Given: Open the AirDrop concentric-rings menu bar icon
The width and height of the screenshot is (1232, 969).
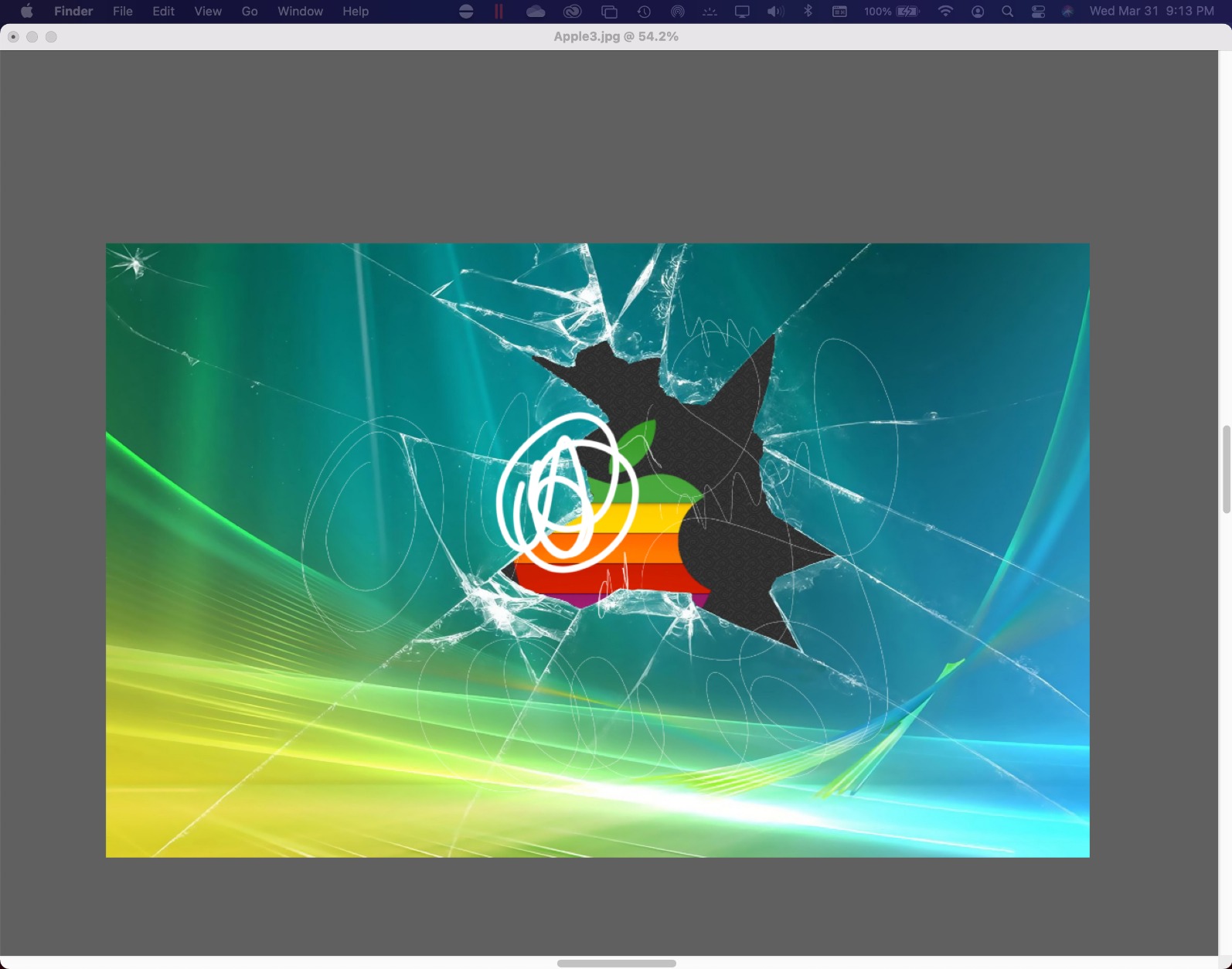Looking at the screenshot, I should tap(677, 12).
